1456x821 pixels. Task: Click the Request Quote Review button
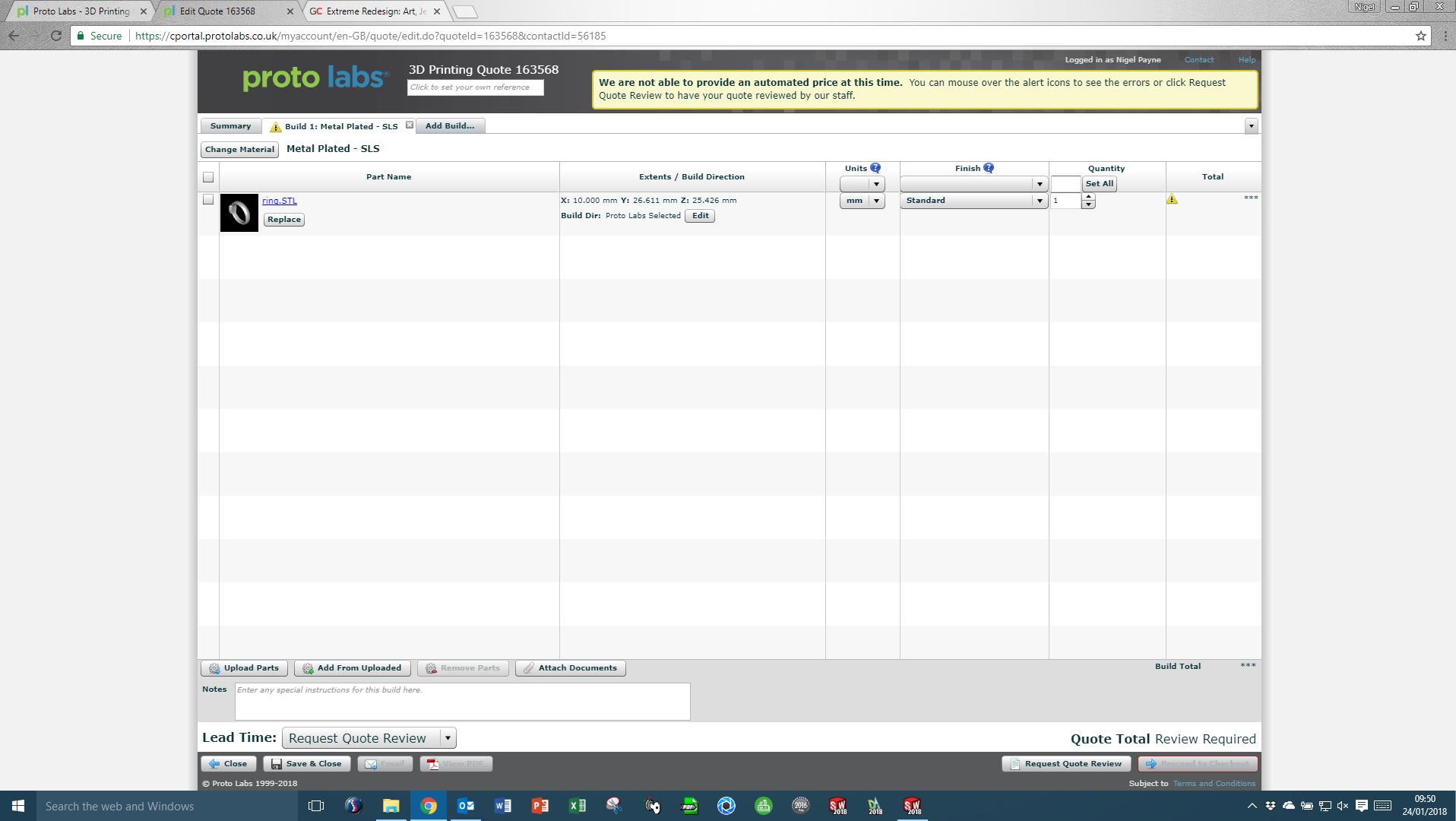[1065, 764]
